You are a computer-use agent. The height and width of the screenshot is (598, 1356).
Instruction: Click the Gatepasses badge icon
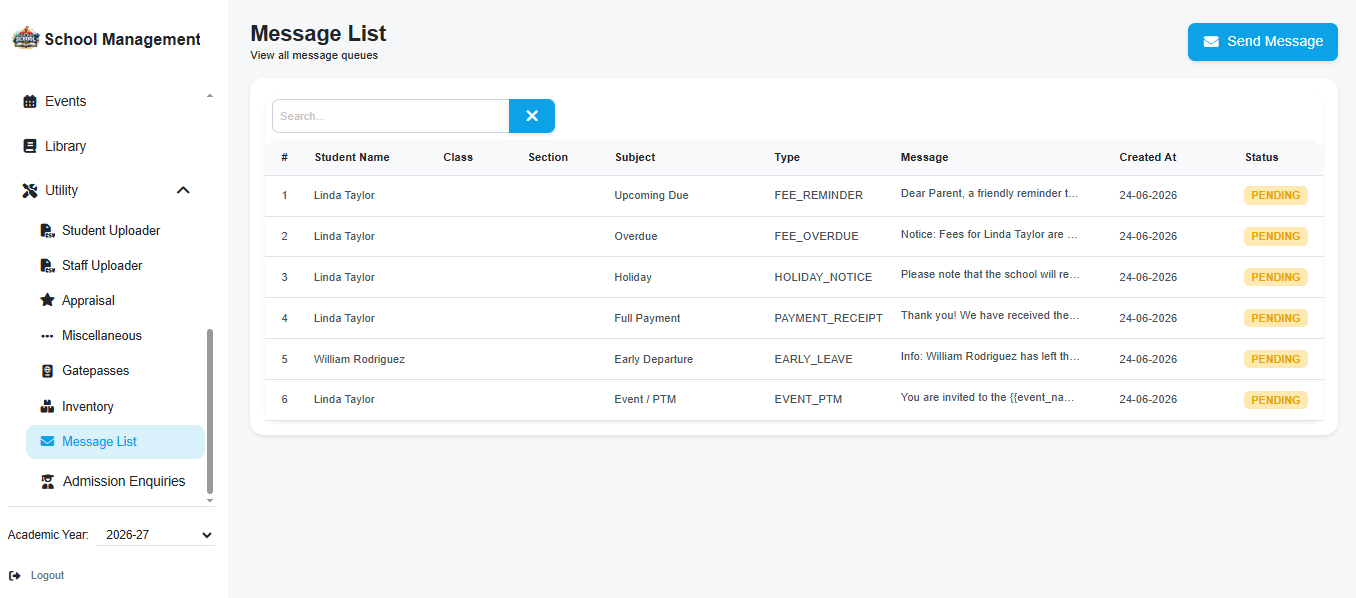click(x=47, y=371)
